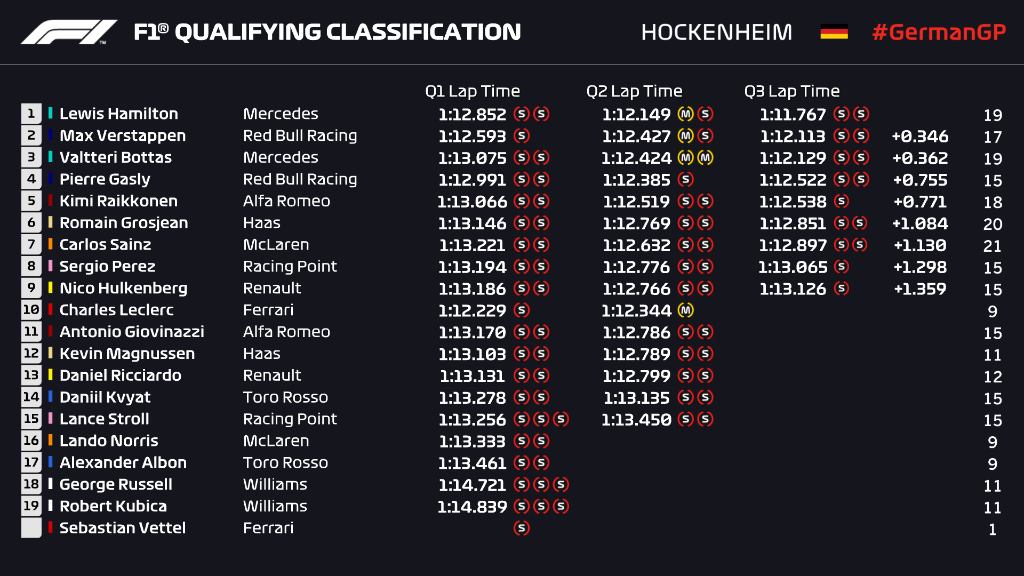Viewport: 1024px width, 576px height.
Task: Click soft tyre icon beside Leclerc's Q1 time
Action: 521,310
